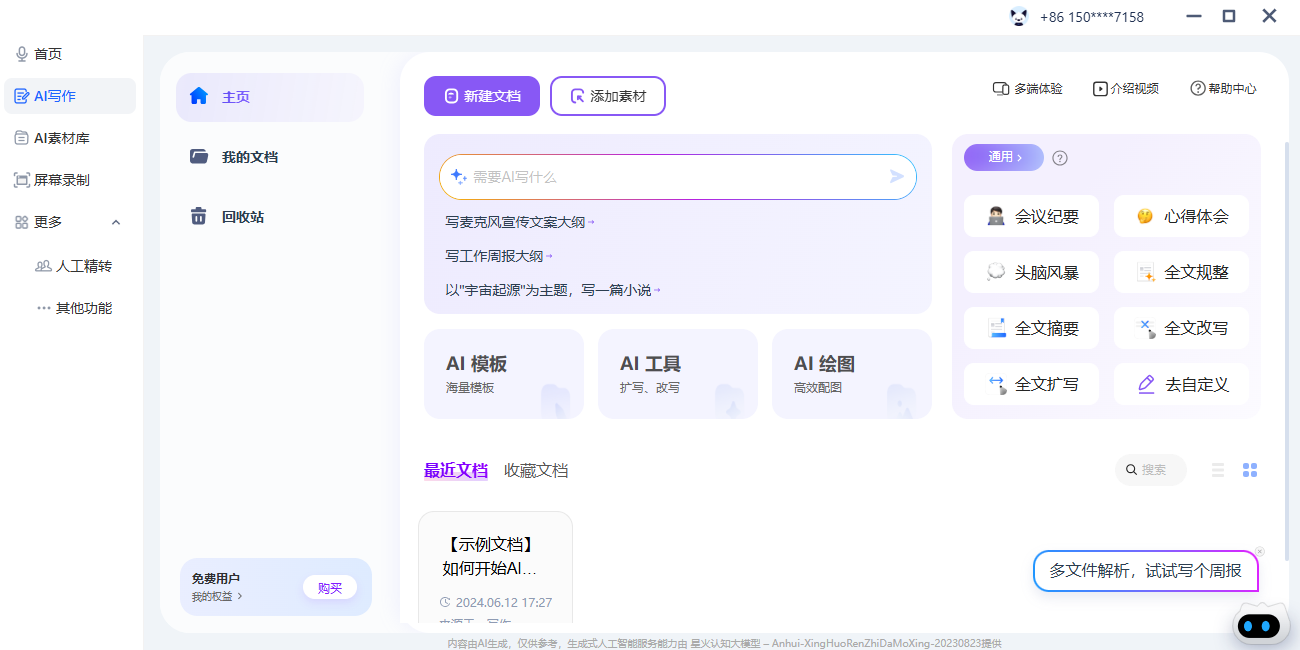1300x650 pixels.
Task: Switch to grid view icon
Action: point(1250,470)
